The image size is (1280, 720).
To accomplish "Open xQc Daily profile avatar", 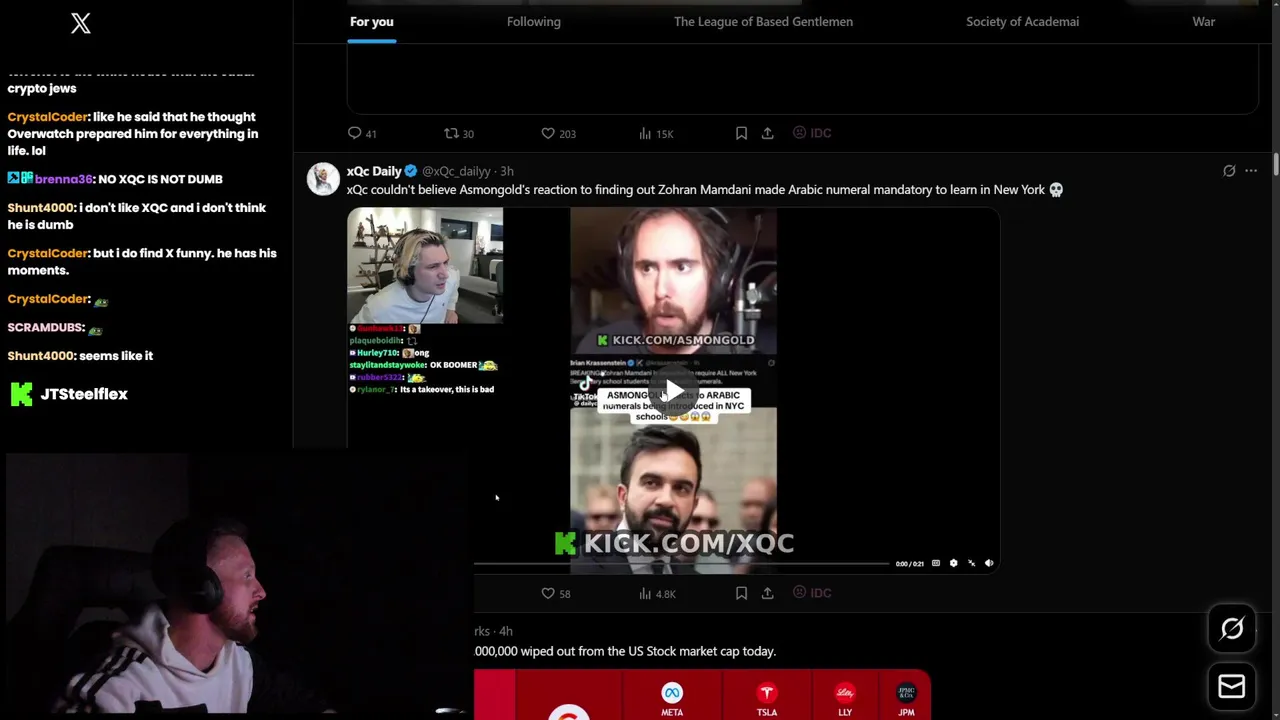I will 323,179.
